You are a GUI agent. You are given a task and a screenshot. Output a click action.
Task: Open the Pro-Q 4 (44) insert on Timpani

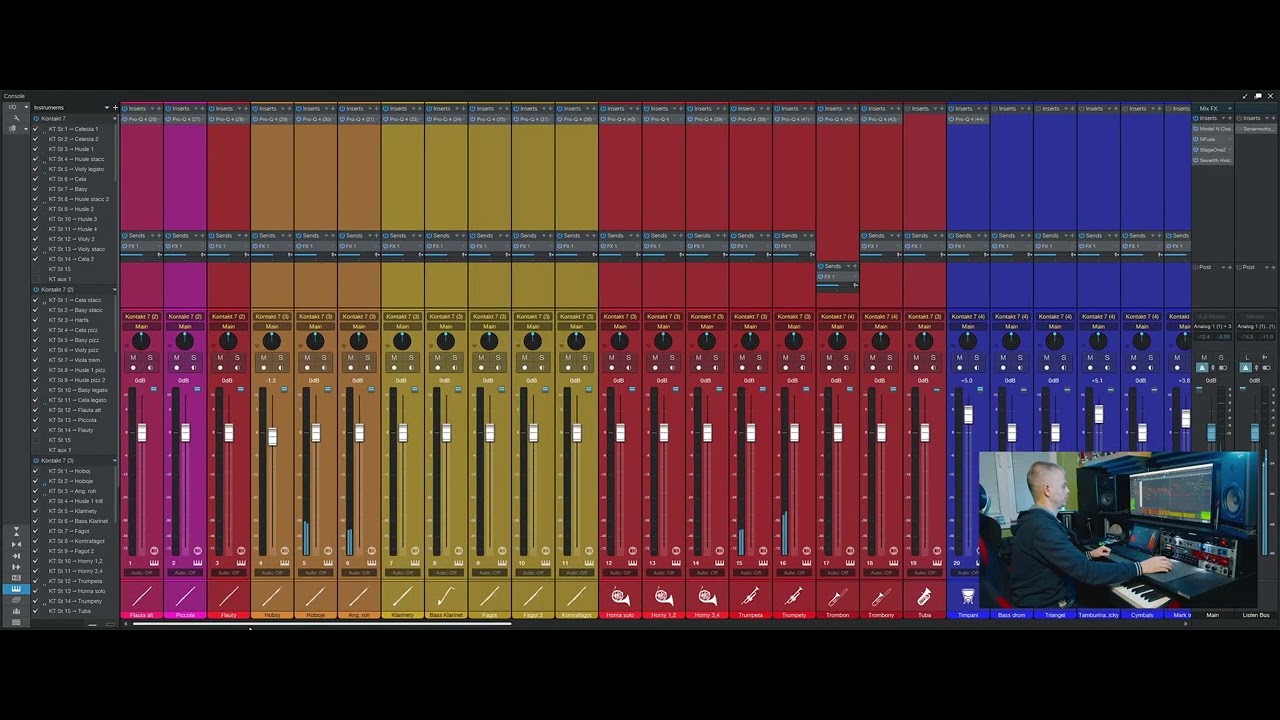tap(968, 119)
